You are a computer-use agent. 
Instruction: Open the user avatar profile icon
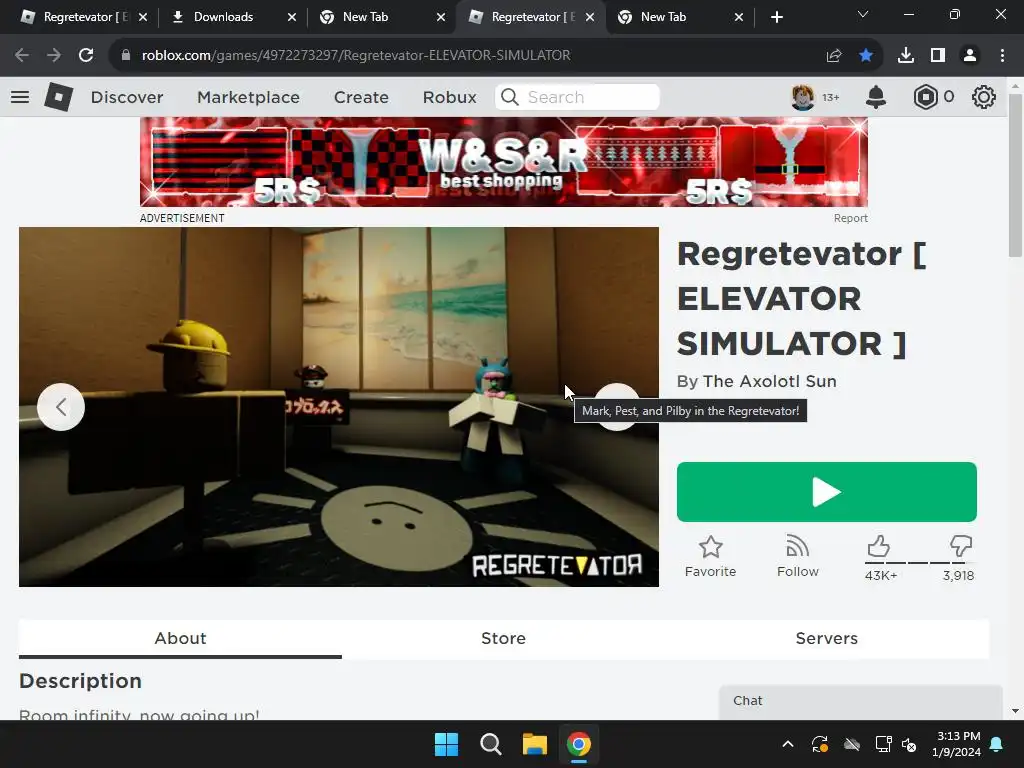[x=803, y=97]
